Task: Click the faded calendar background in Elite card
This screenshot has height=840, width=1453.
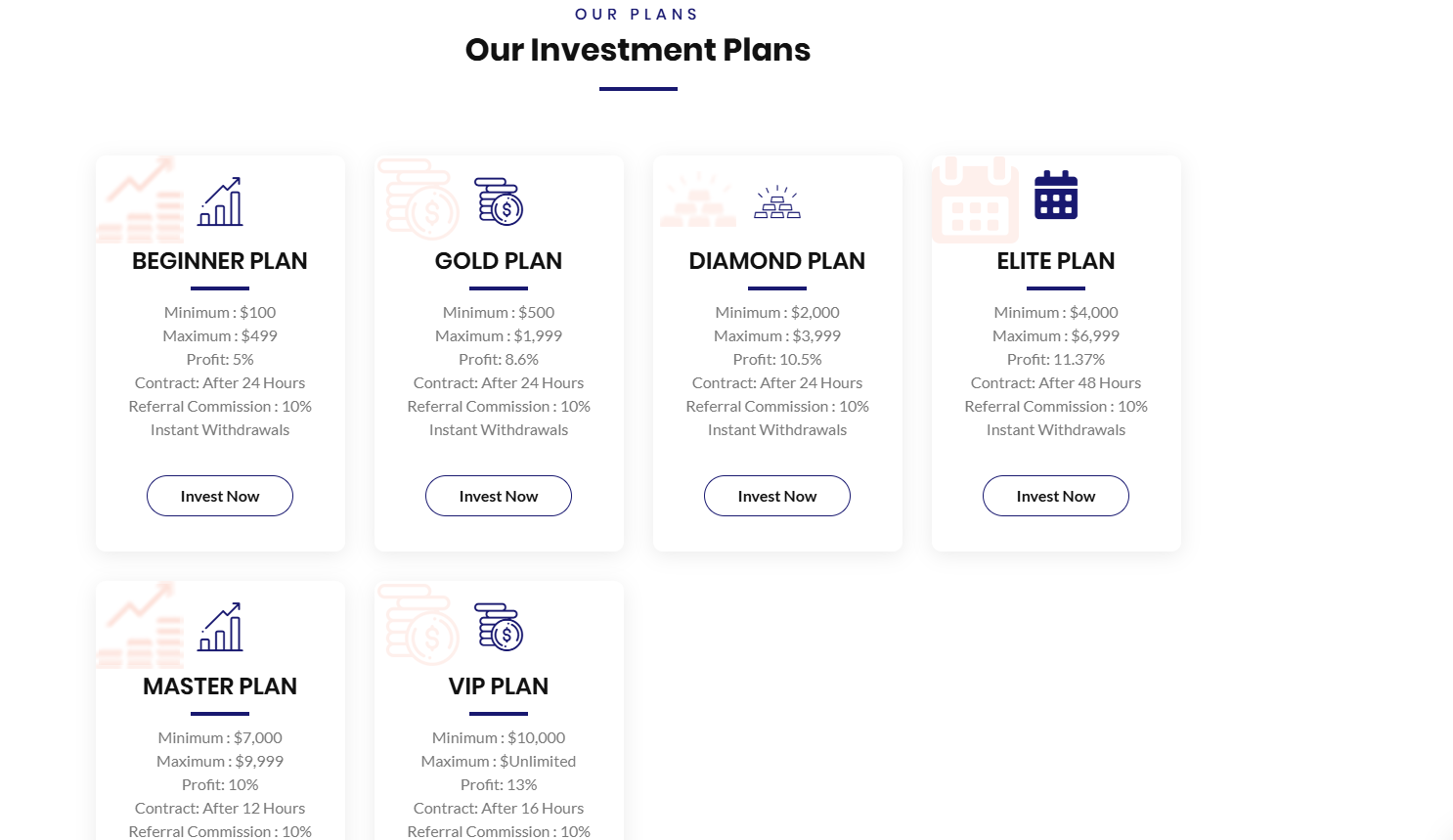Action: click(974, 201)
